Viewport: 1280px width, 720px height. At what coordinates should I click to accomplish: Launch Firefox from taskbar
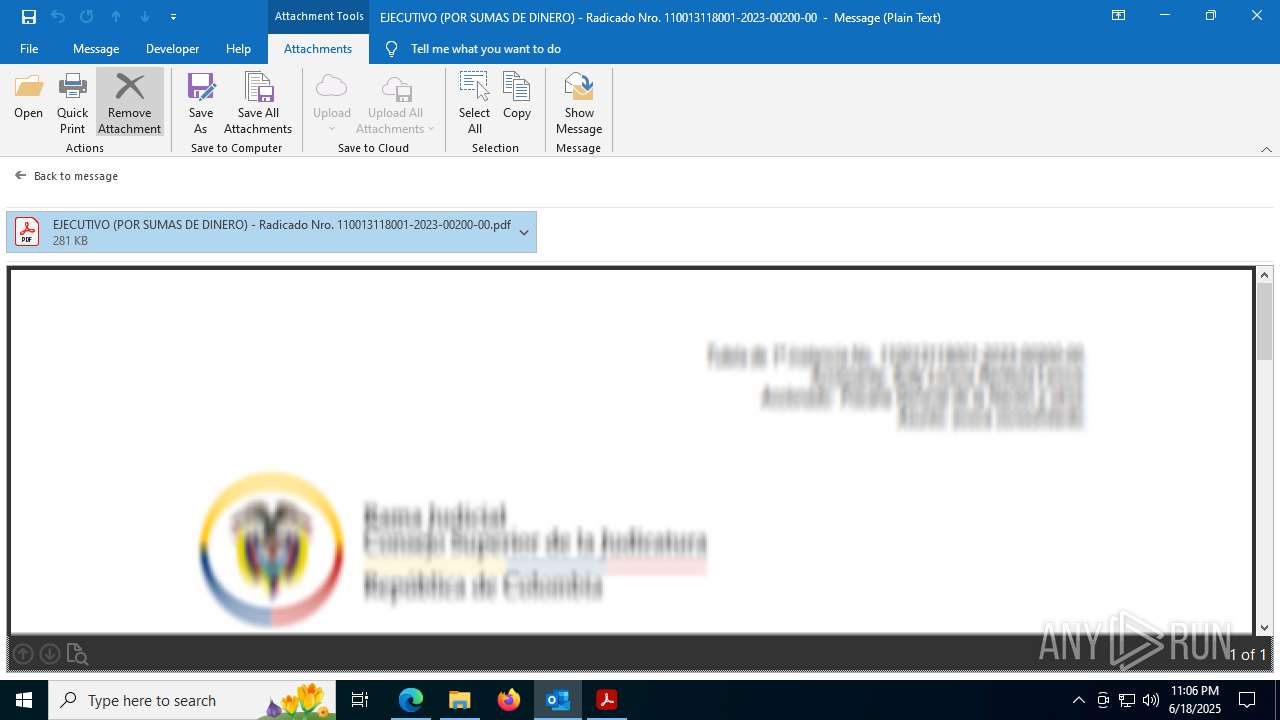click(509, 700)
